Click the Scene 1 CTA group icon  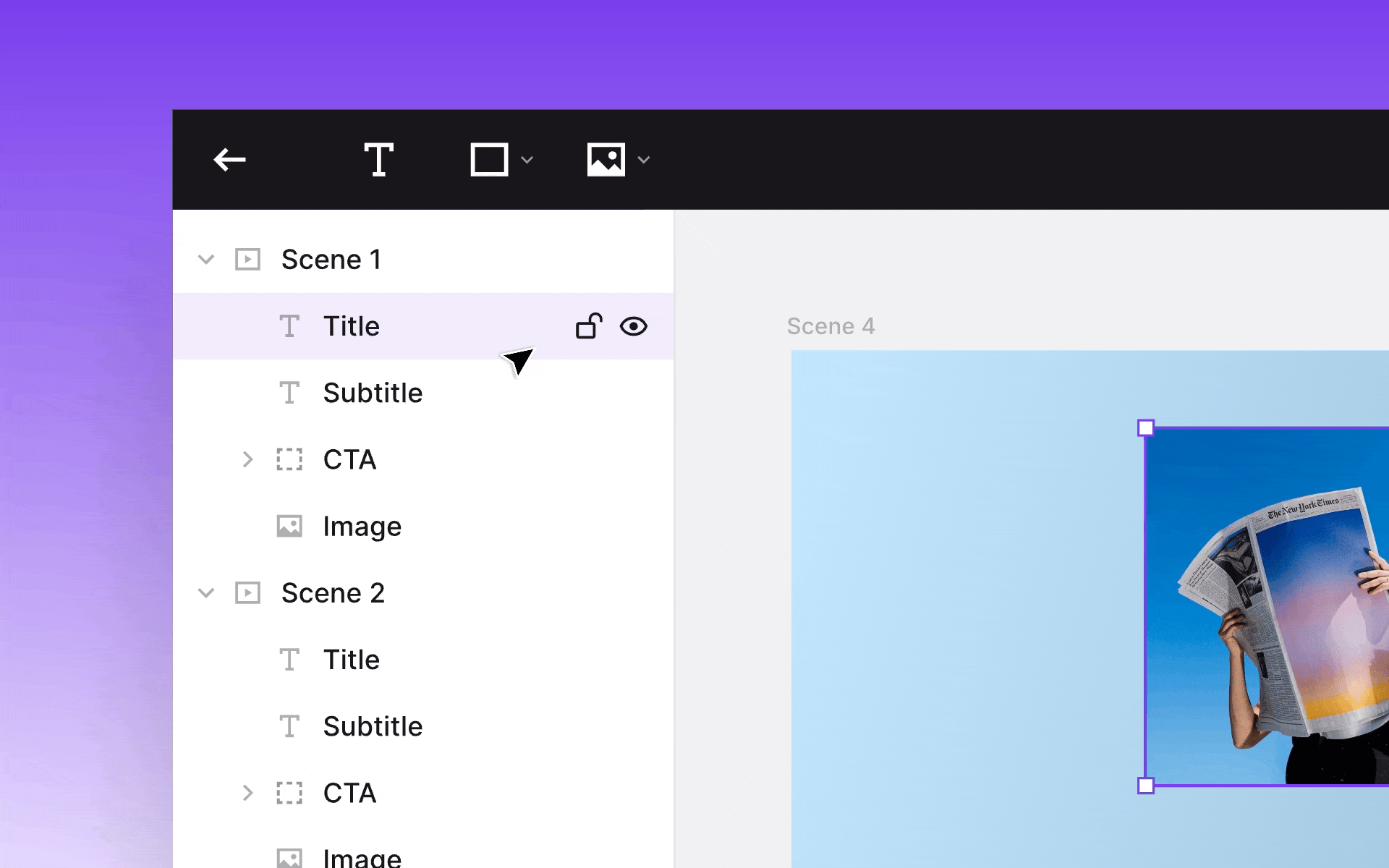coord(289,459)
